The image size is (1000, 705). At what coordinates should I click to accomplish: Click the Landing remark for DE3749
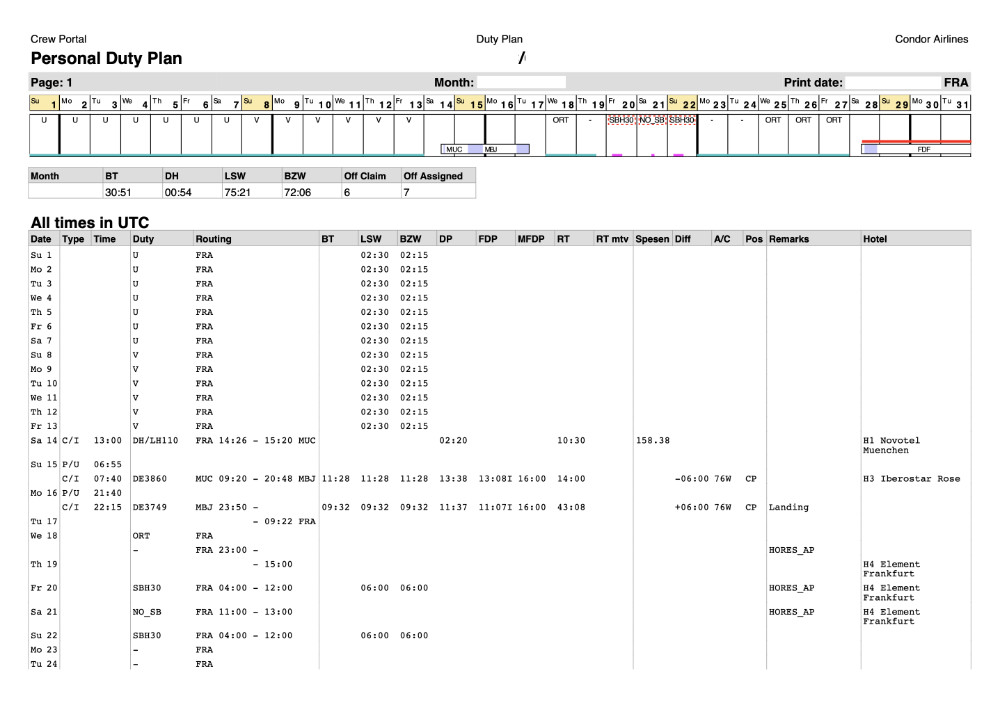click(788, 507)
